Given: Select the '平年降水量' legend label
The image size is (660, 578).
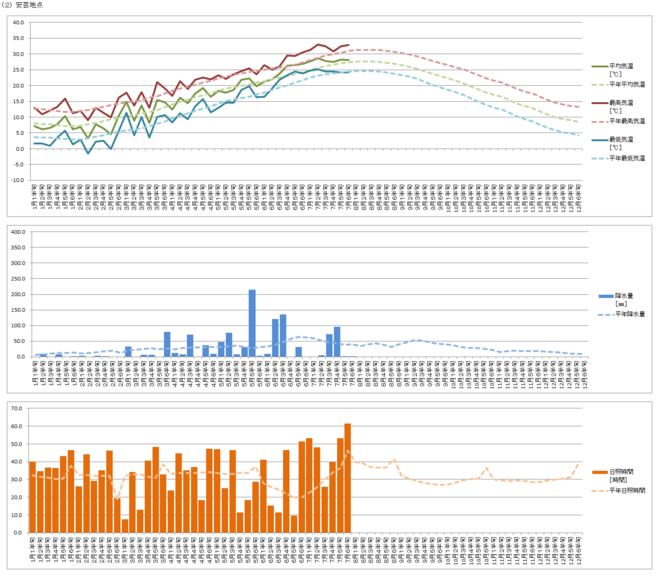Looking at the screenshot, I should (630, 314).
